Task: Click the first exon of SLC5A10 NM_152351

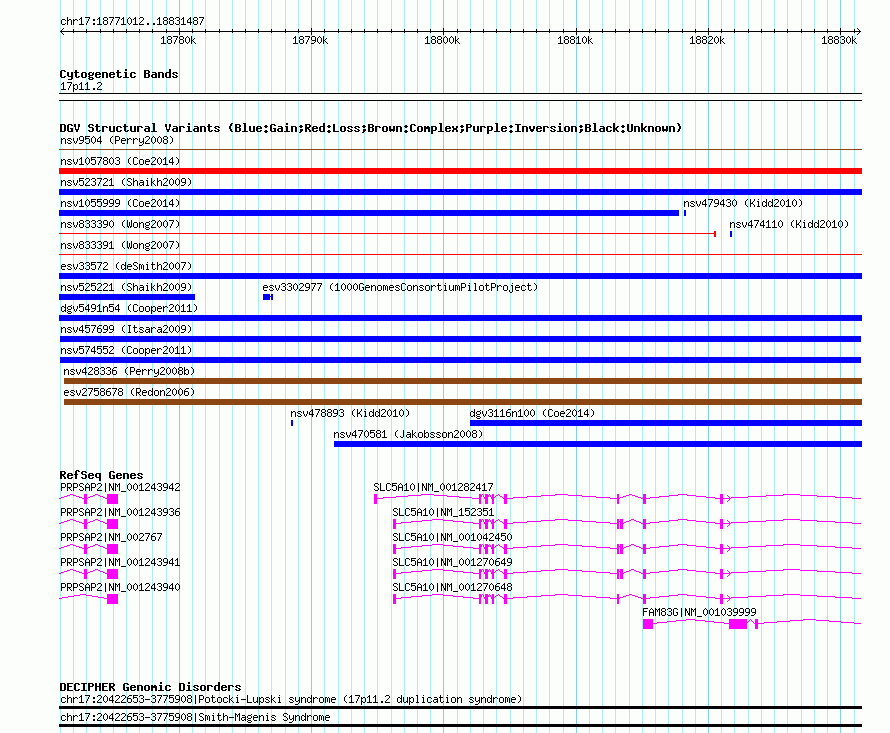Action: pos(394,523)
